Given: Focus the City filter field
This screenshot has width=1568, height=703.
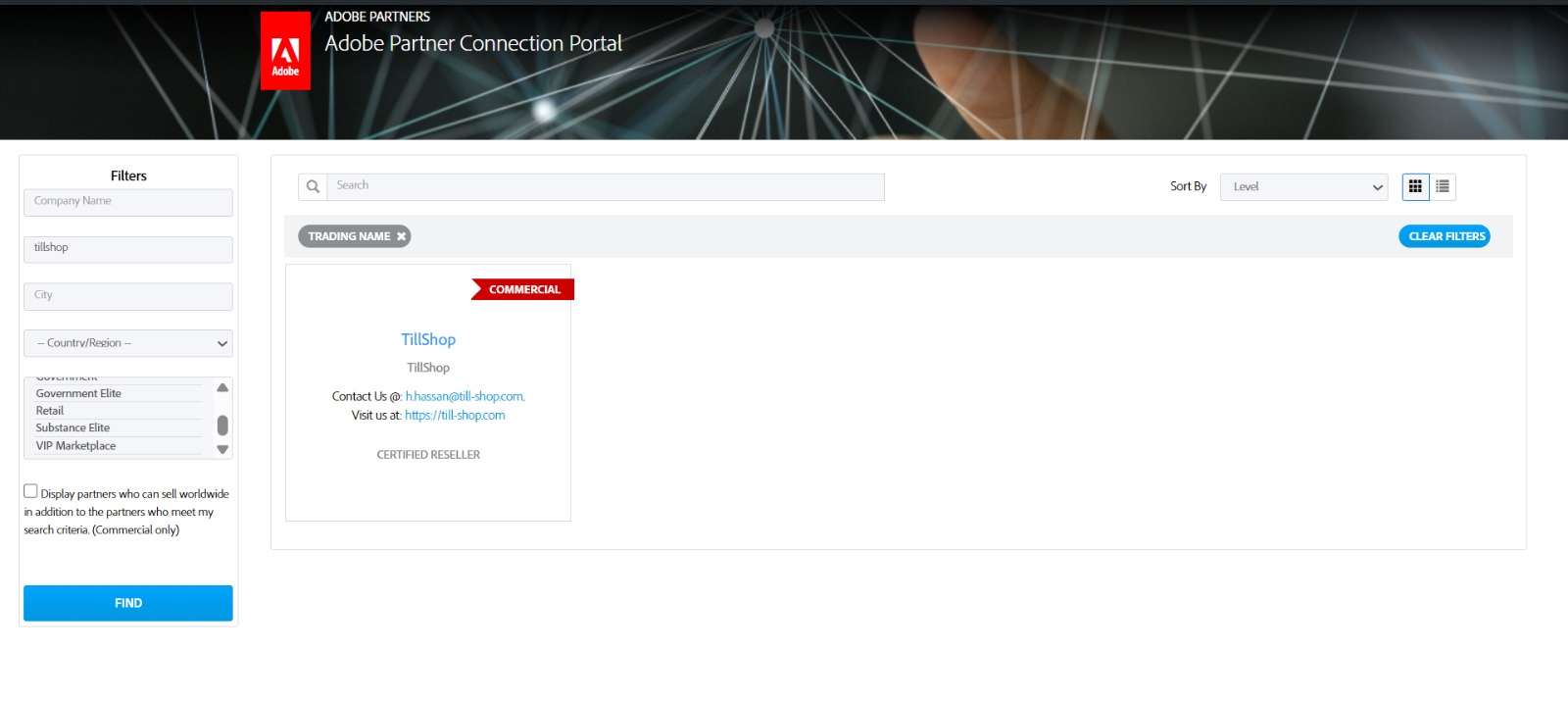Looking at the screenshot, I should tap(128, 296).
